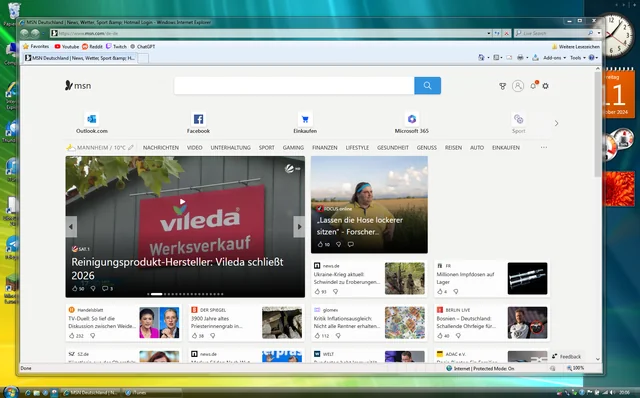
Task: Select the NACHRICHTEN category tab
Action: (161, 147)
